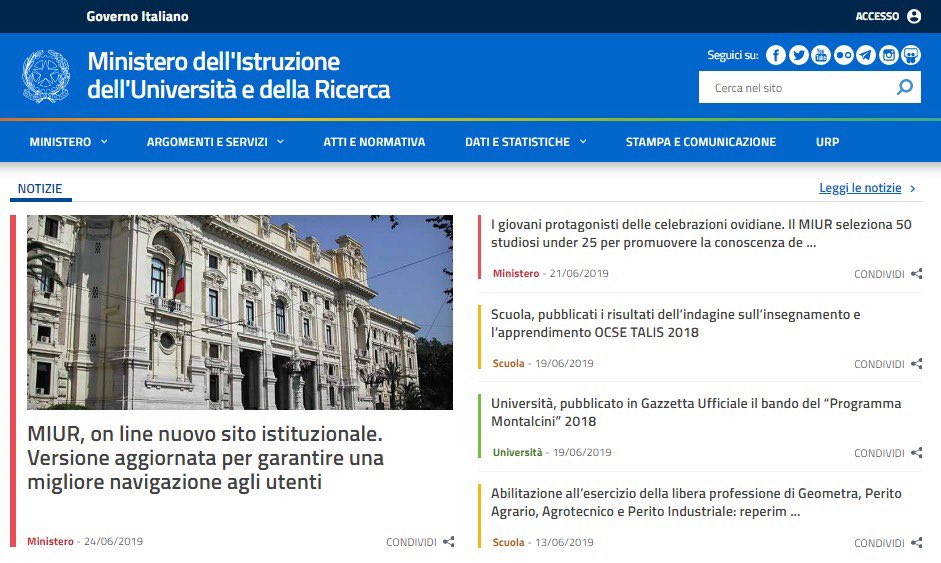Viewport: 941px width, 563px height.
Task: Click the ministry building photo thumbnail
Action: (240, 312)
